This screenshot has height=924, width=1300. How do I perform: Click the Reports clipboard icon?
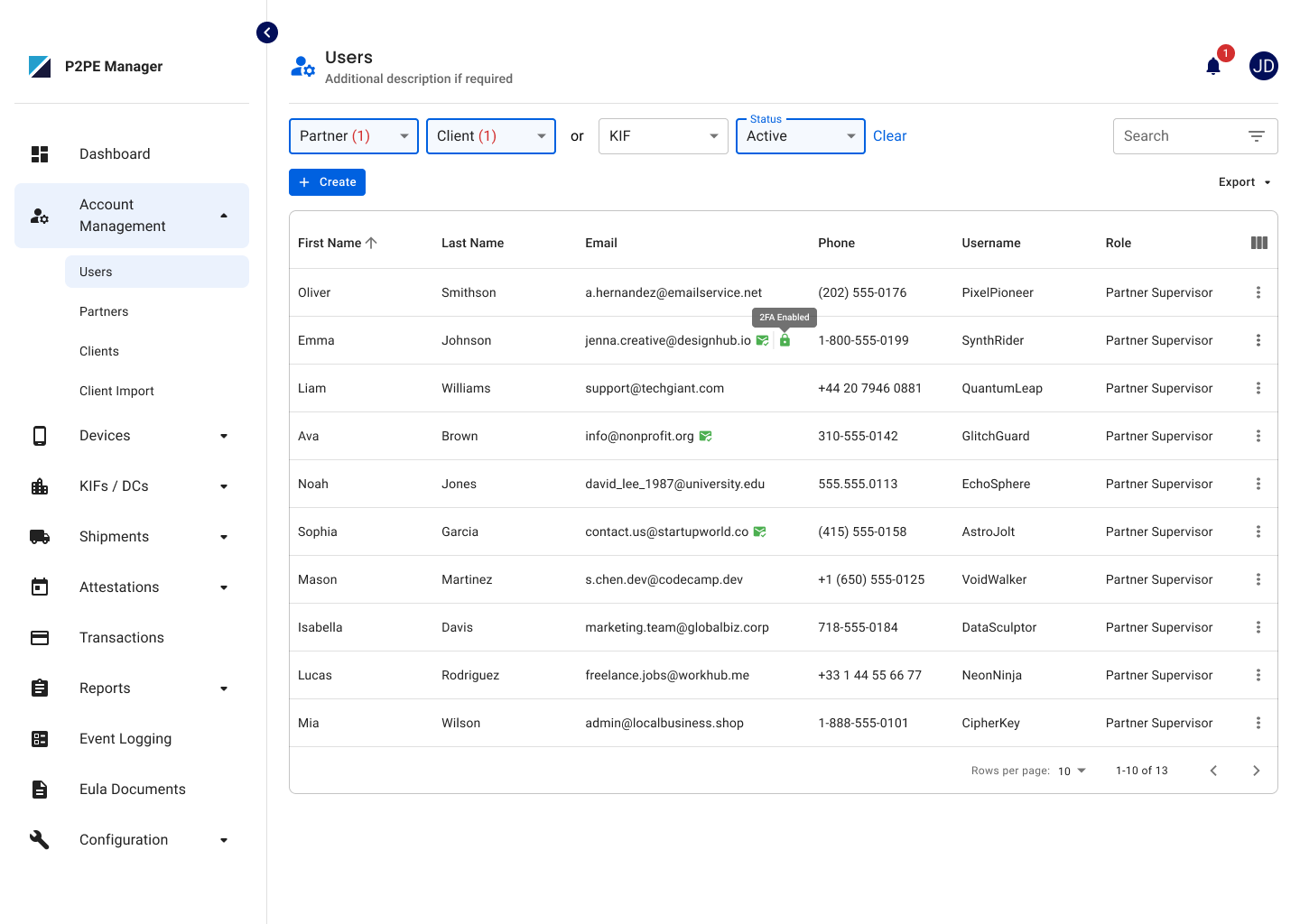click(x=40, y=688)
